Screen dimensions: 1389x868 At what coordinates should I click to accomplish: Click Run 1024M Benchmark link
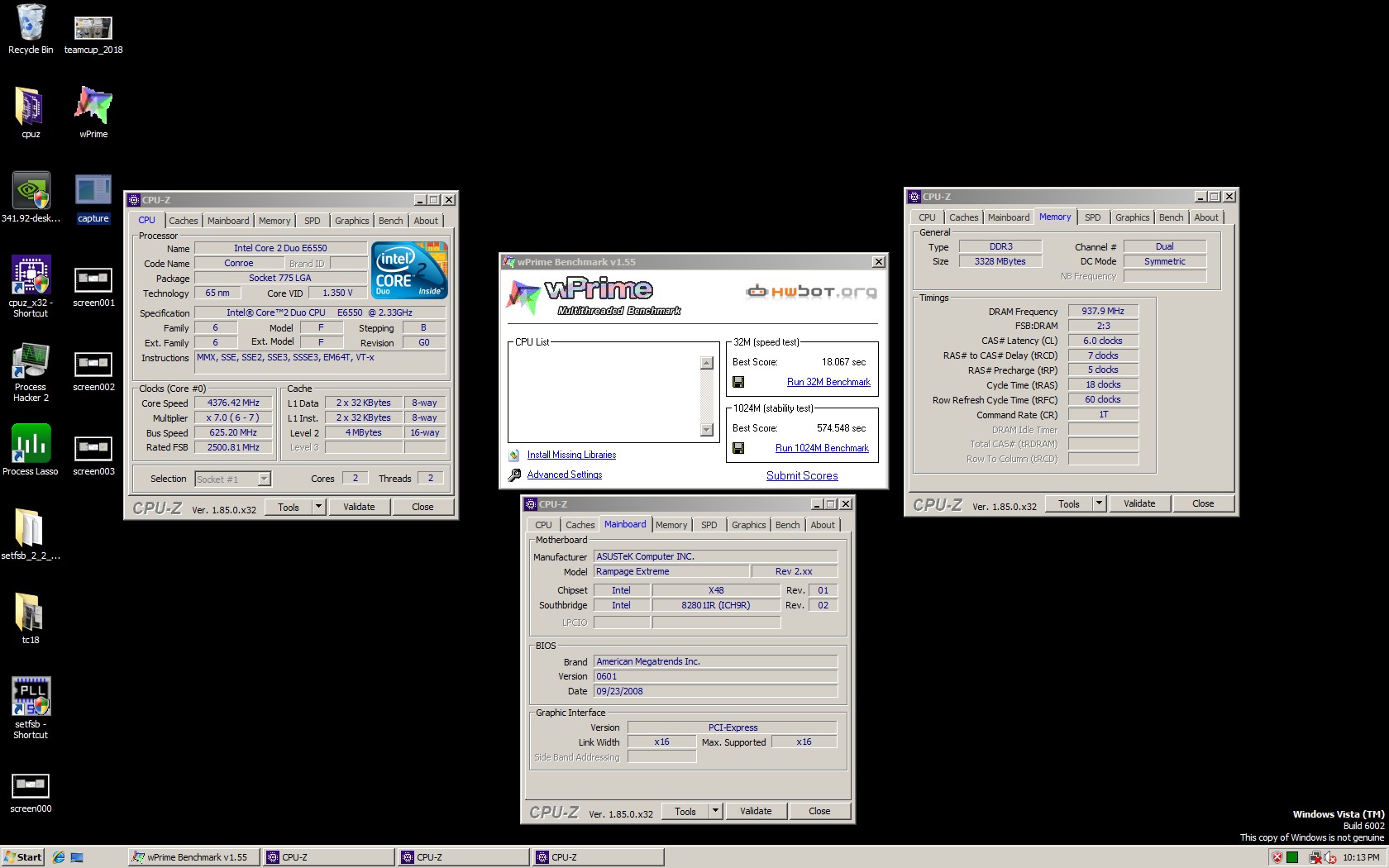pos(822,448)
